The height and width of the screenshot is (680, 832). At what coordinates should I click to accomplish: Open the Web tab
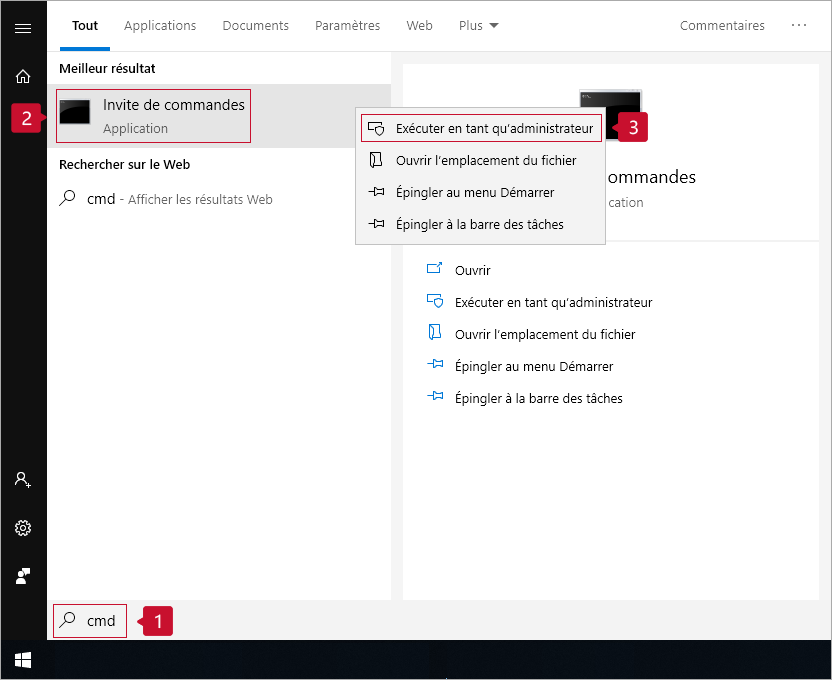[419, 26]
